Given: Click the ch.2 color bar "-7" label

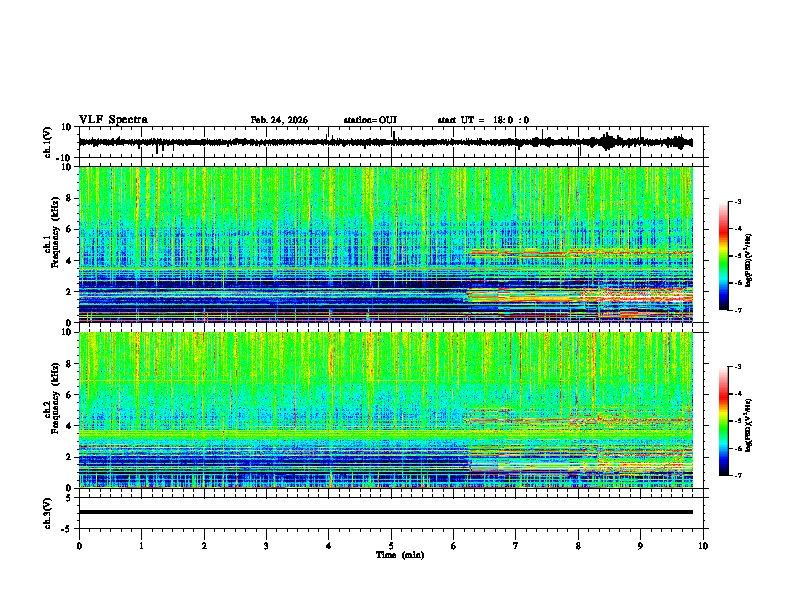Looking at the screenshot, I should click(x=738, y=475).
